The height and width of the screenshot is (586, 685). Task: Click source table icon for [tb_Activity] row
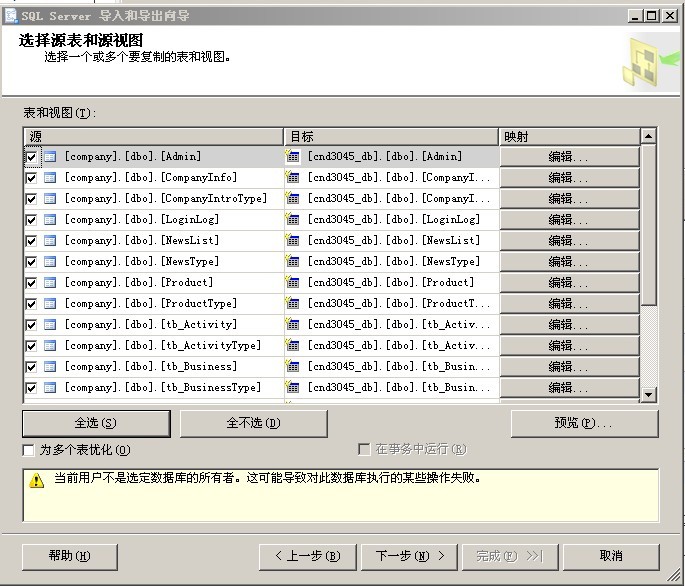[50, 324]
